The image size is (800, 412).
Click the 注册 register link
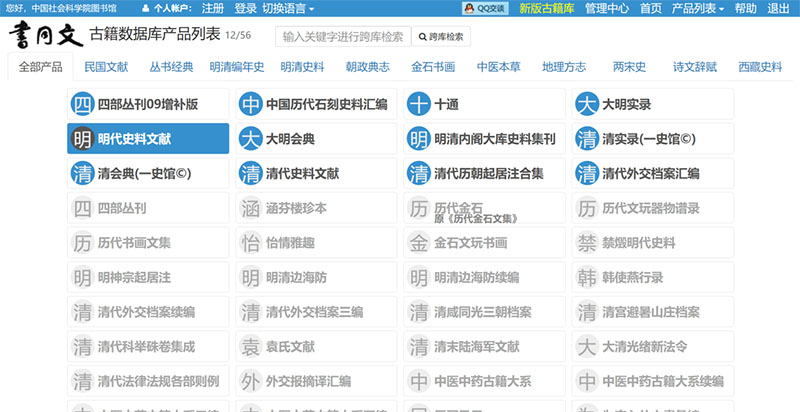[212, 8]
